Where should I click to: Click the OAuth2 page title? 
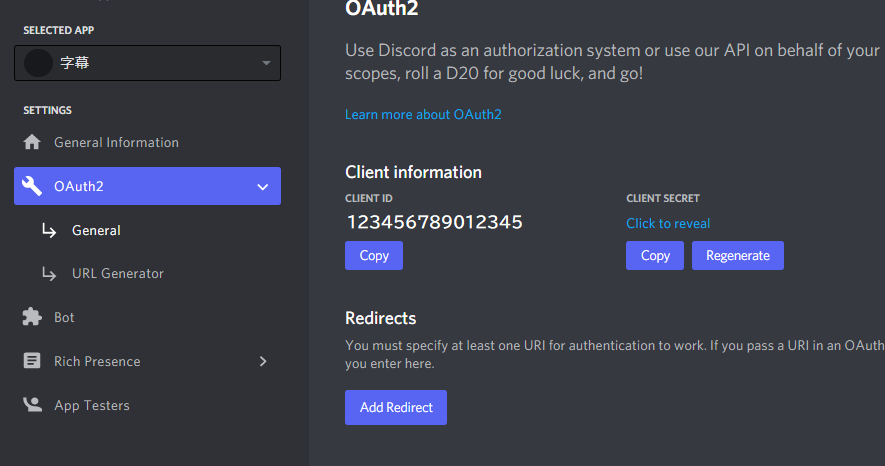pyautogui.click(x=382, y=8)
